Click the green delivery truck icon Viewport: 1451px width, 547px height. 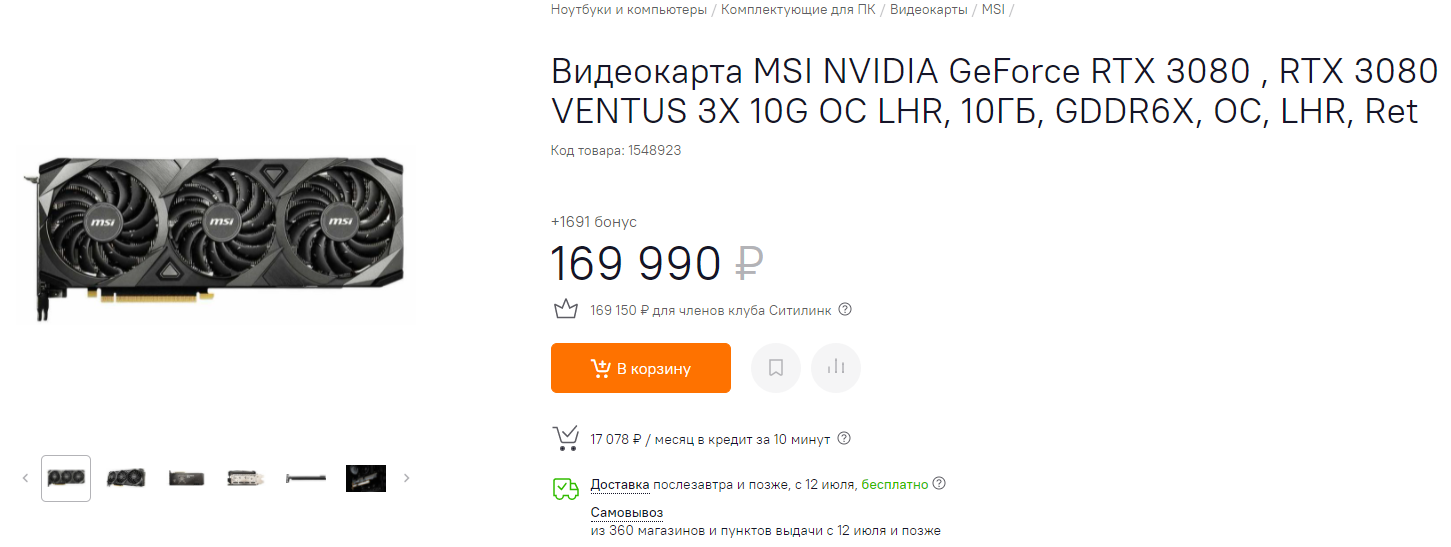[566, 488]
